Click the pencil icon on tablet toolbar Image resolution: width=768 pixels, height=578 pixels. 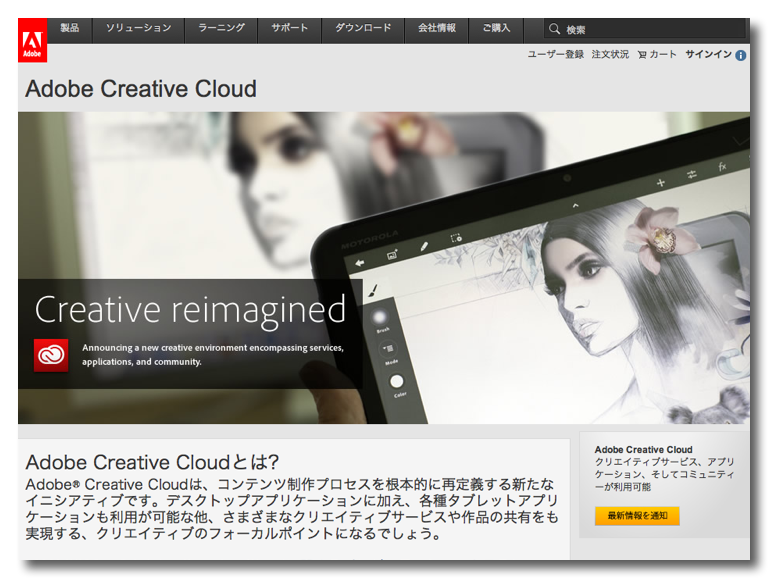click(424, 246)
